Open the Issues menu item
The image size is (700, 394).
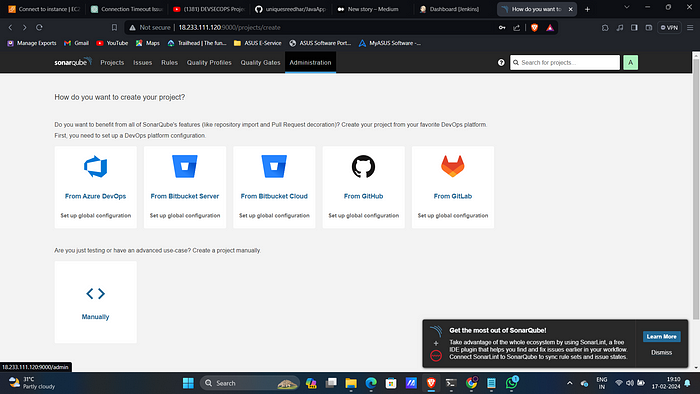[x=142, y=62]
